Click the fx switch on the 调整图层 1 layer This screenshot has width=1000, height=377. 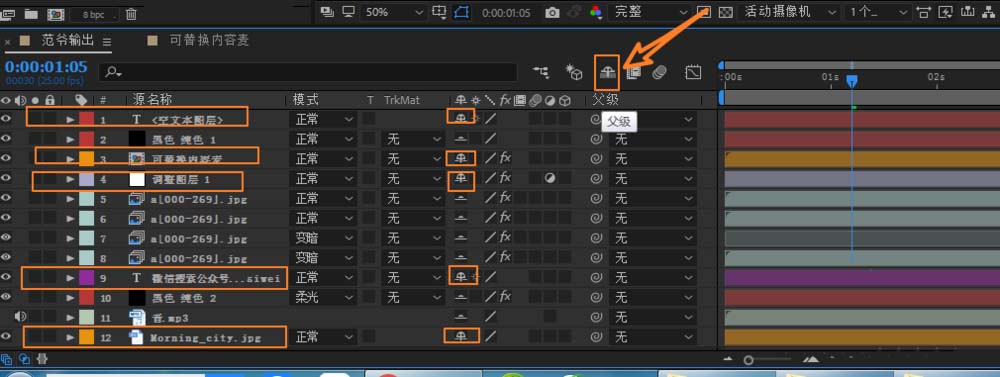coord(505,179)
